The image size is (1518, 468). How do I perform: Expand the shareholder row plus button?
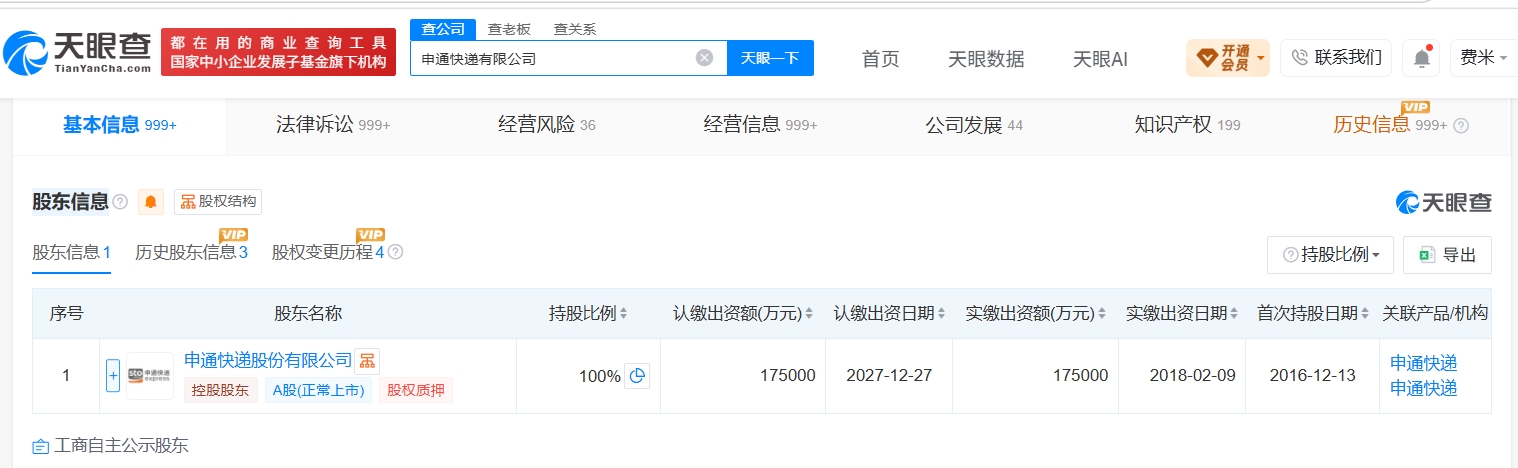[x=113, y=376]
